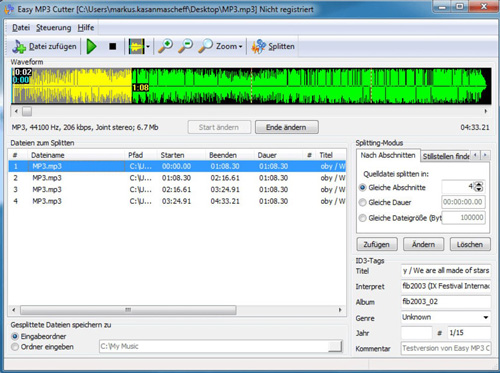This screenshot has height=373, width=500.
Task: Switch to Stillstellen finden tab
Action: click(x=446, y=156)
